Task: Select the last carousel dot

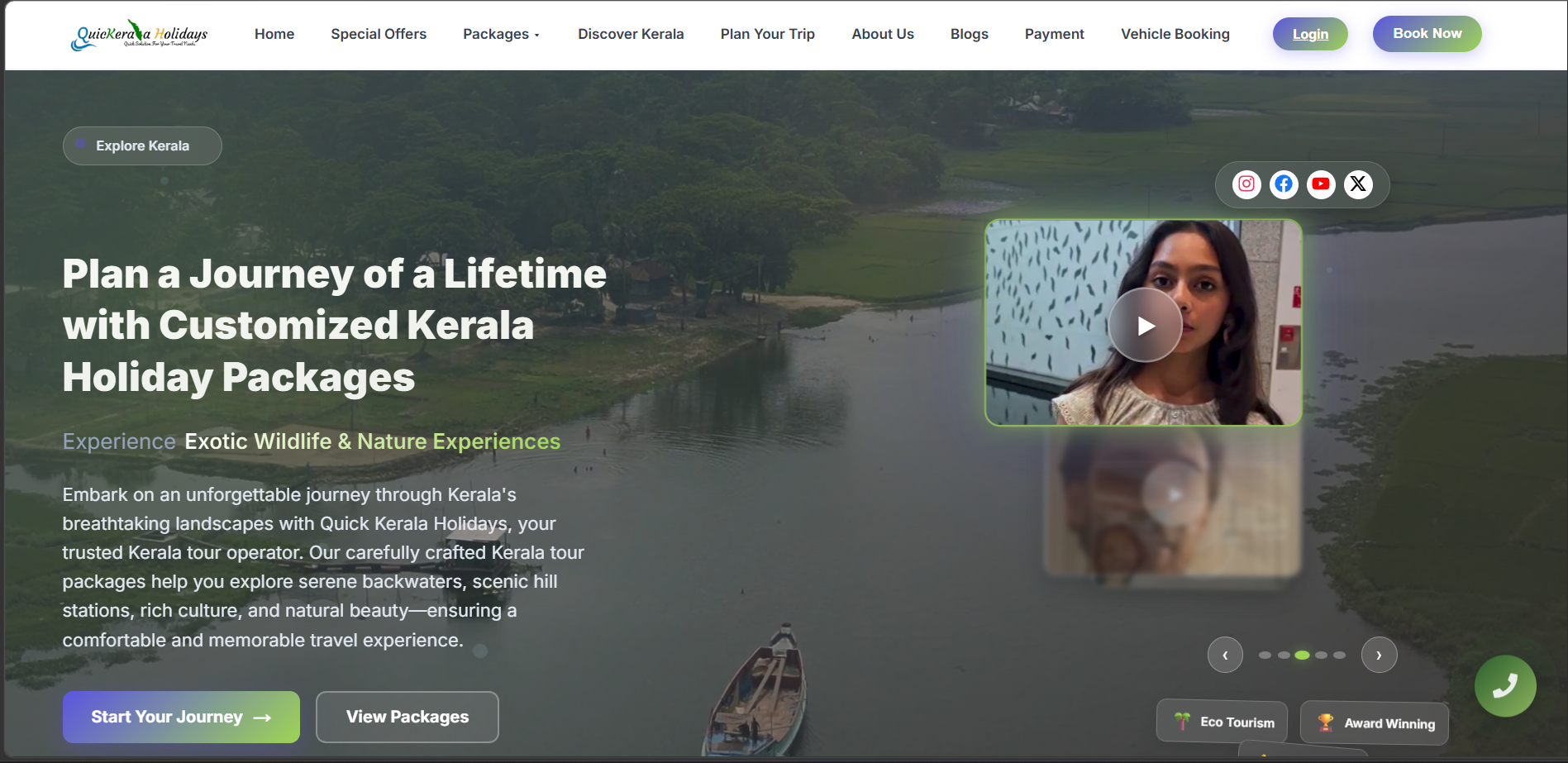Action: [x=1339, y=655]
